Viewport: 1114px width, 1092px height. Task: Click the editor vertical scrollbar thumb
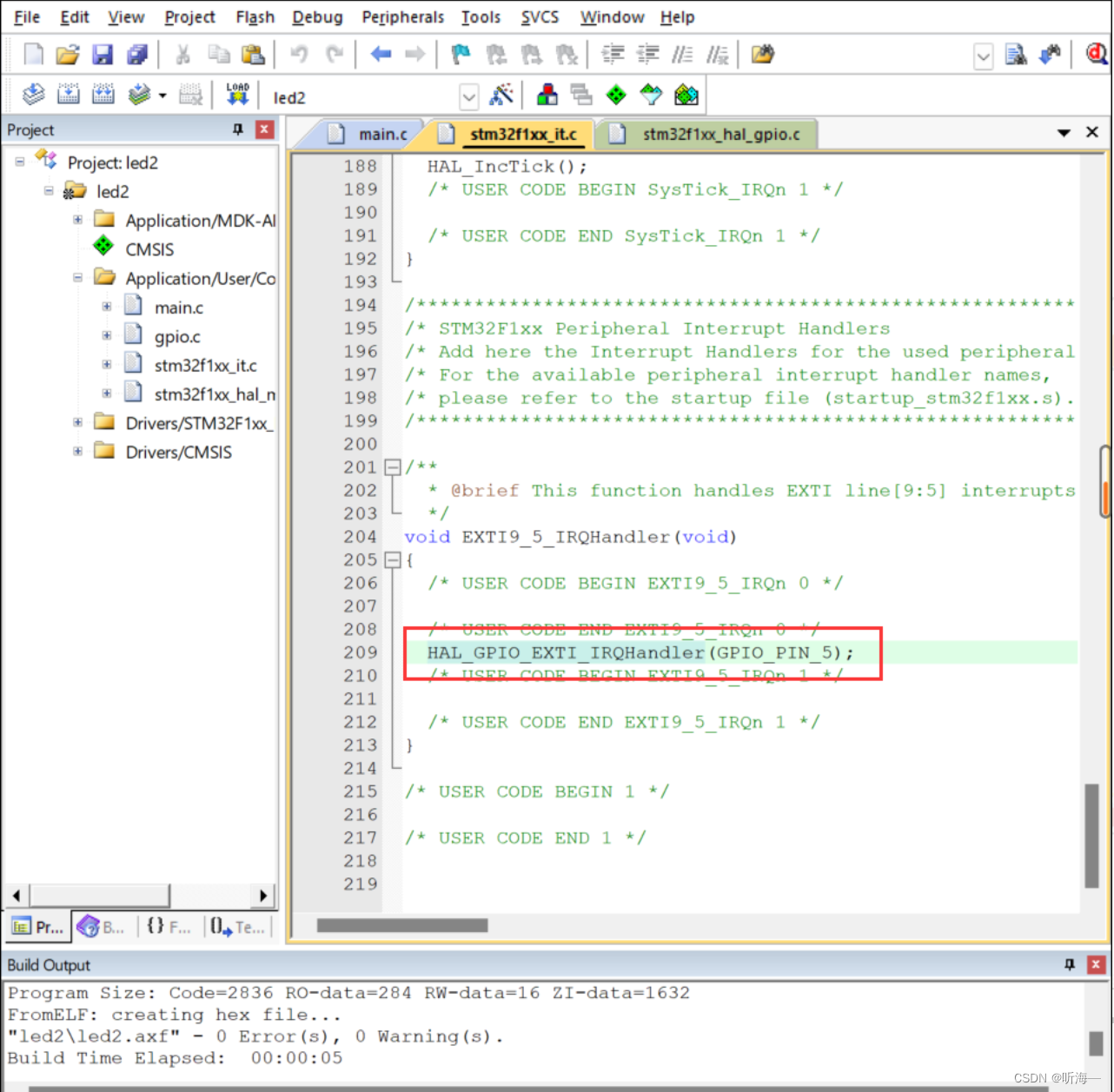(x=1091, y=836)
